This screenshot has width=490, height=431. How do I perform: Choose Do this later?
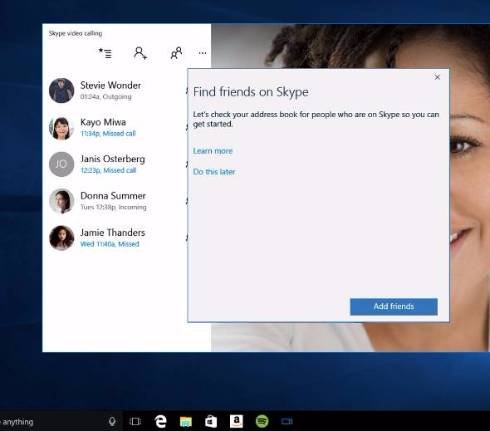[x=214, y=172]
